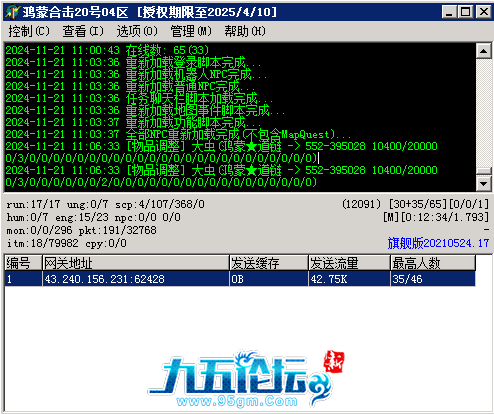494x414 pixels.
Task: Click the 最高人数 column header
Action: (x=433, y=263)
